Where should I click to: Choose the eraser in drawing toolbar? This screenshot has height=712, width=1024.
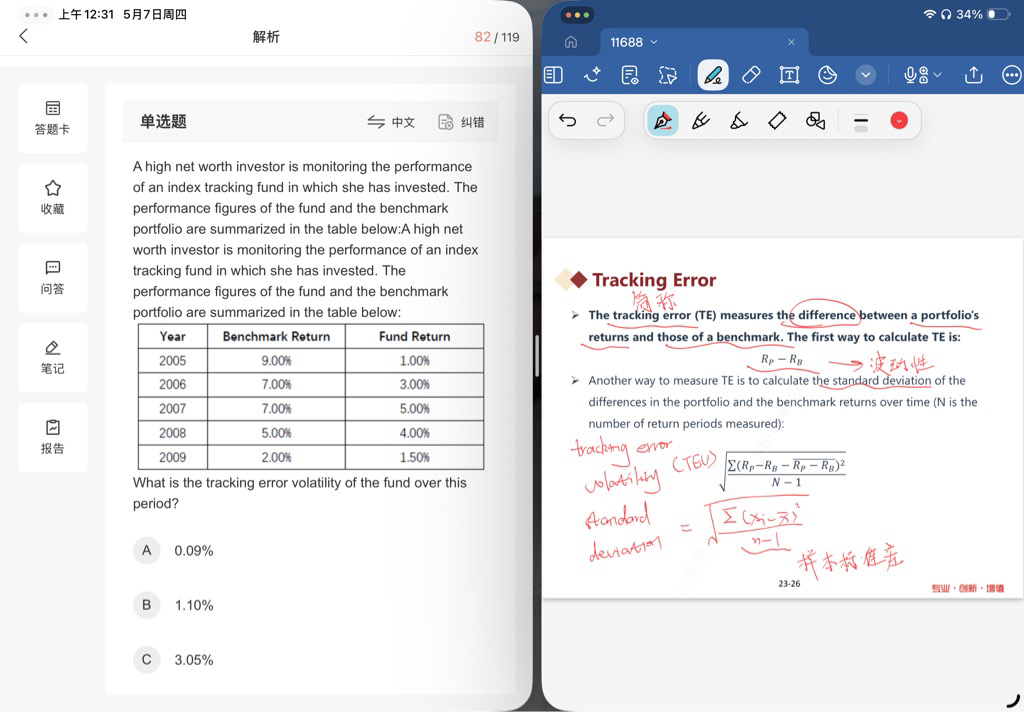777,121
